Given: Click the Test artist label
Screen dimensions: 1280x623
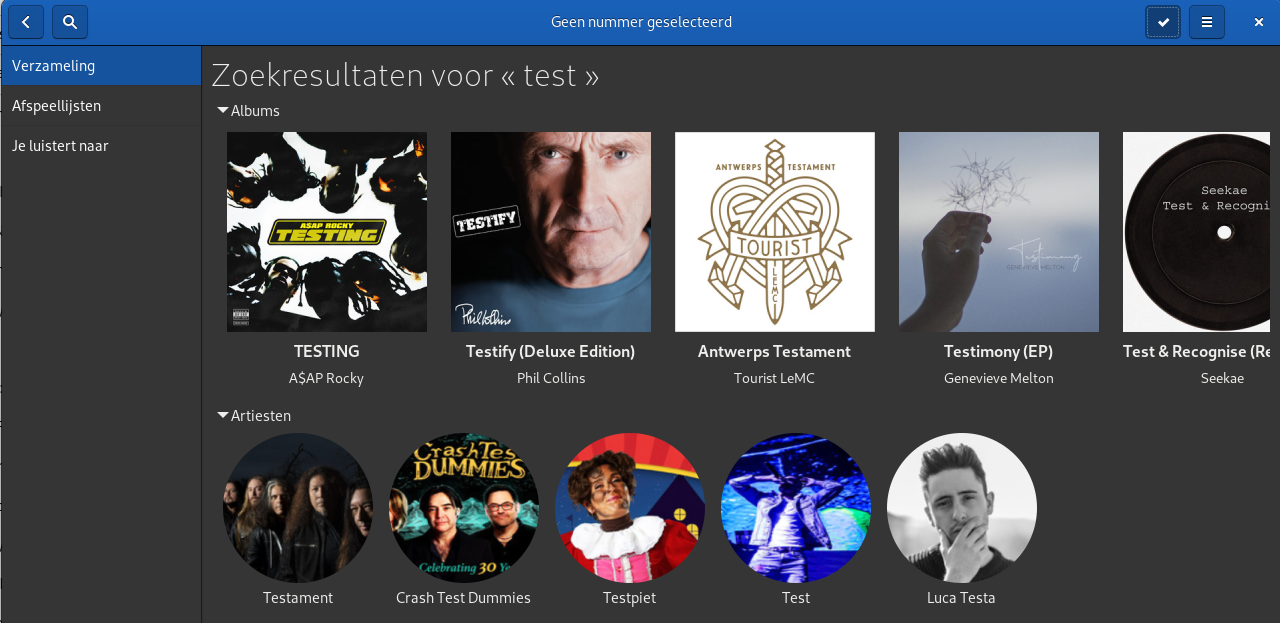Looking at the screenshot, I should (796, 598).
